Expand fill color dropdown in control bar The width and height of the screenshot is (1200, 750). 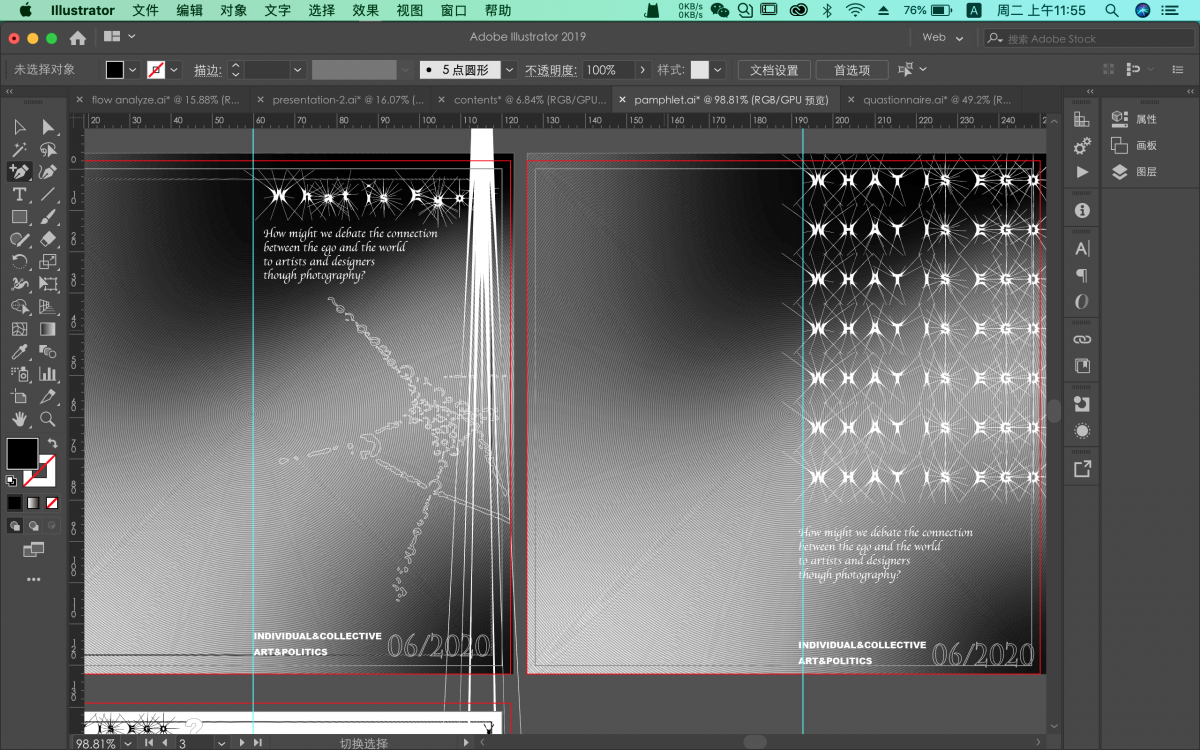point(132,70)
